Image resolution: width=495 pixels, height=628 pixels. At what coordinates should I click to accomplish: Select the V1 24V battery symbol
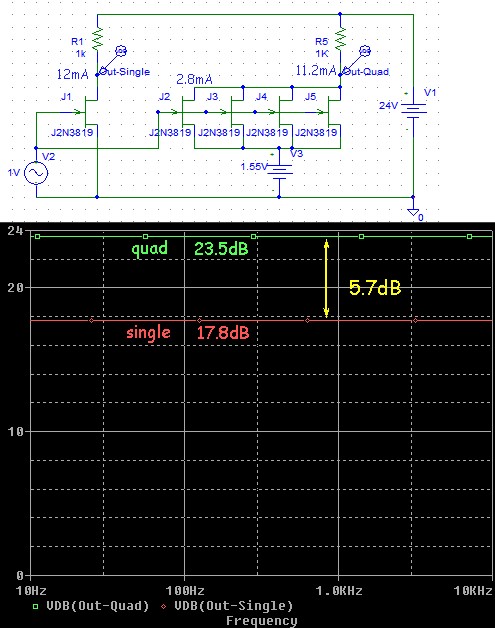pos(413,109)
